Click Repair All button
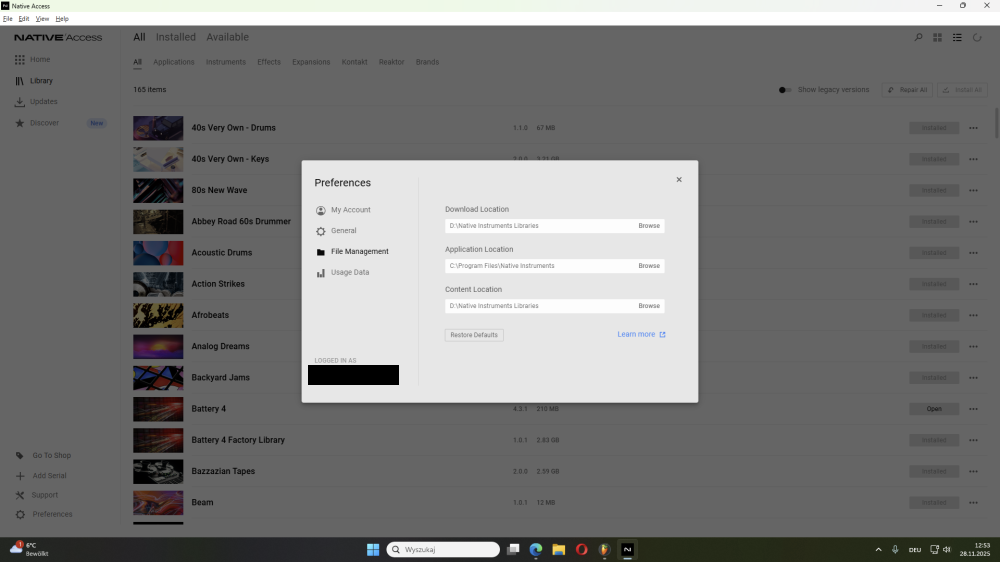The image size is (1000, 562). pyautogui.click(x=907, y=90)
